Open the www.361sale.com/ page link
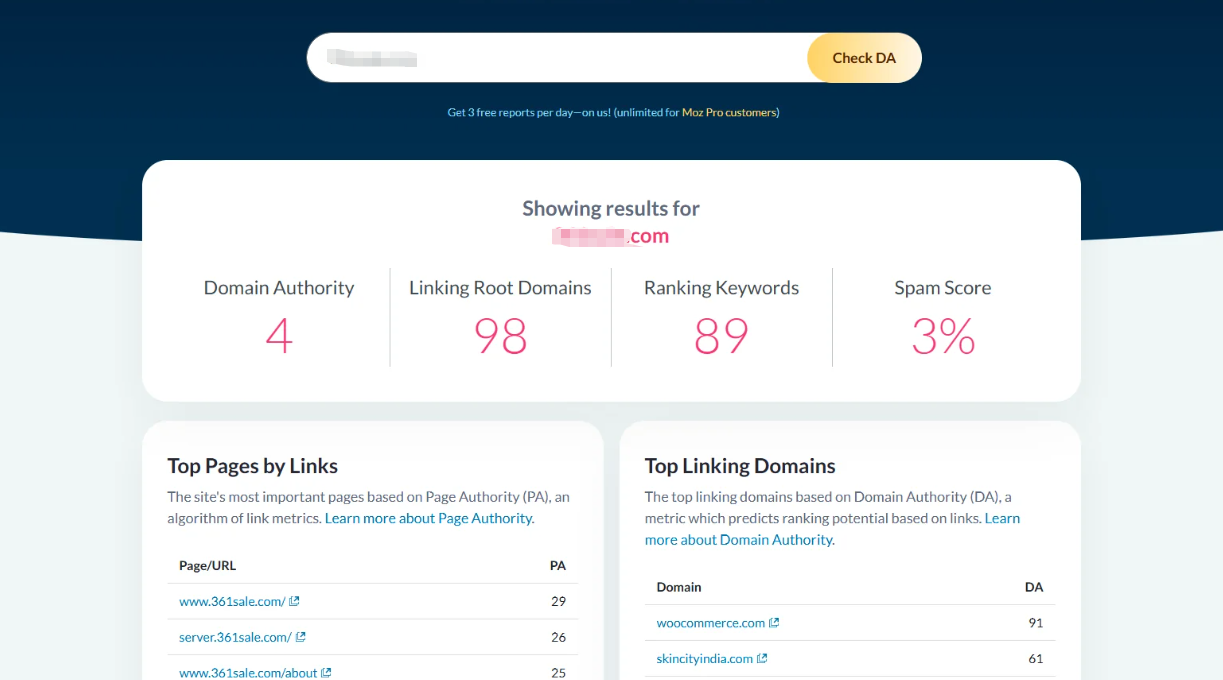The image size is (1223, 680). [x=232, y=602]
